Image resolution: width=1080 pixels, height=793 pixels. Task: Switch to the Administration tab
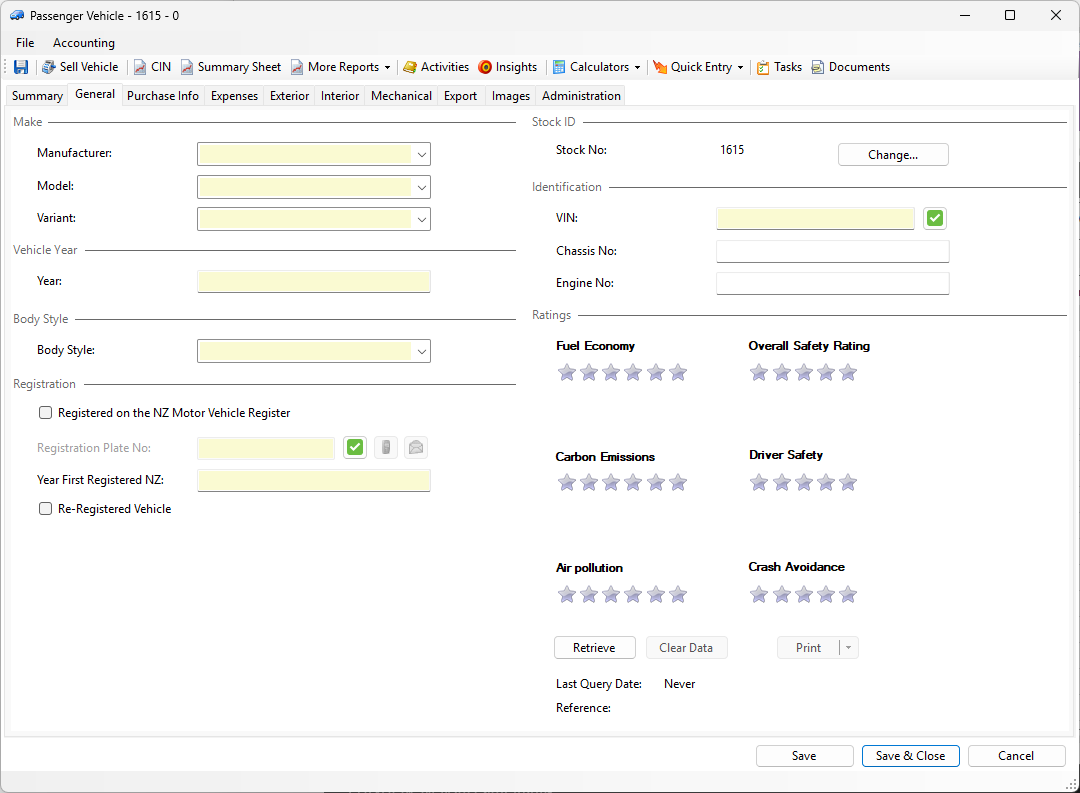(581, 96)
